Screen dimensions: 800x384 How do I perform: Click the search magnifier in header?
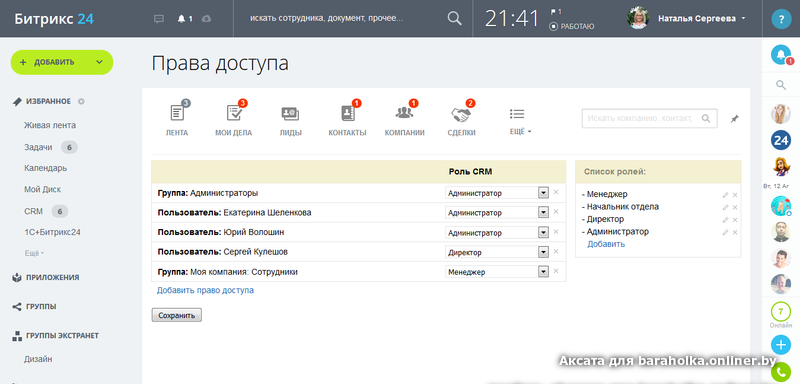click(454, 18)
